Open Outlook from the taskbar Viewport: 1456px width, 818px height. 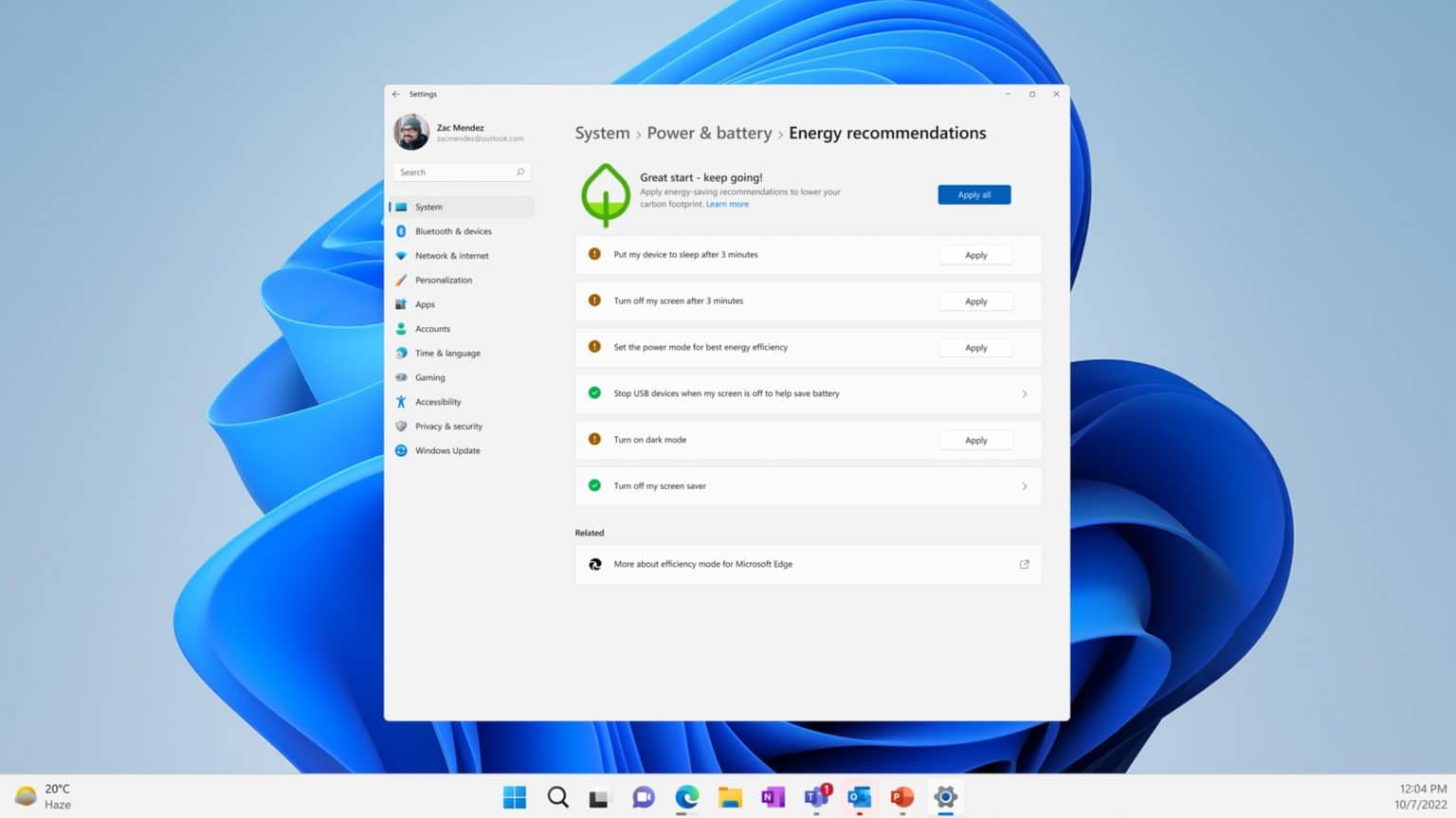[858, 797]
